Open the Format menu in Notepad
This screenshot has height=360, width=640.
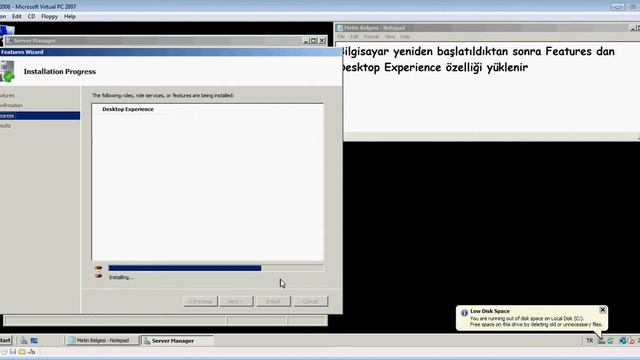(x=371, y=37)
